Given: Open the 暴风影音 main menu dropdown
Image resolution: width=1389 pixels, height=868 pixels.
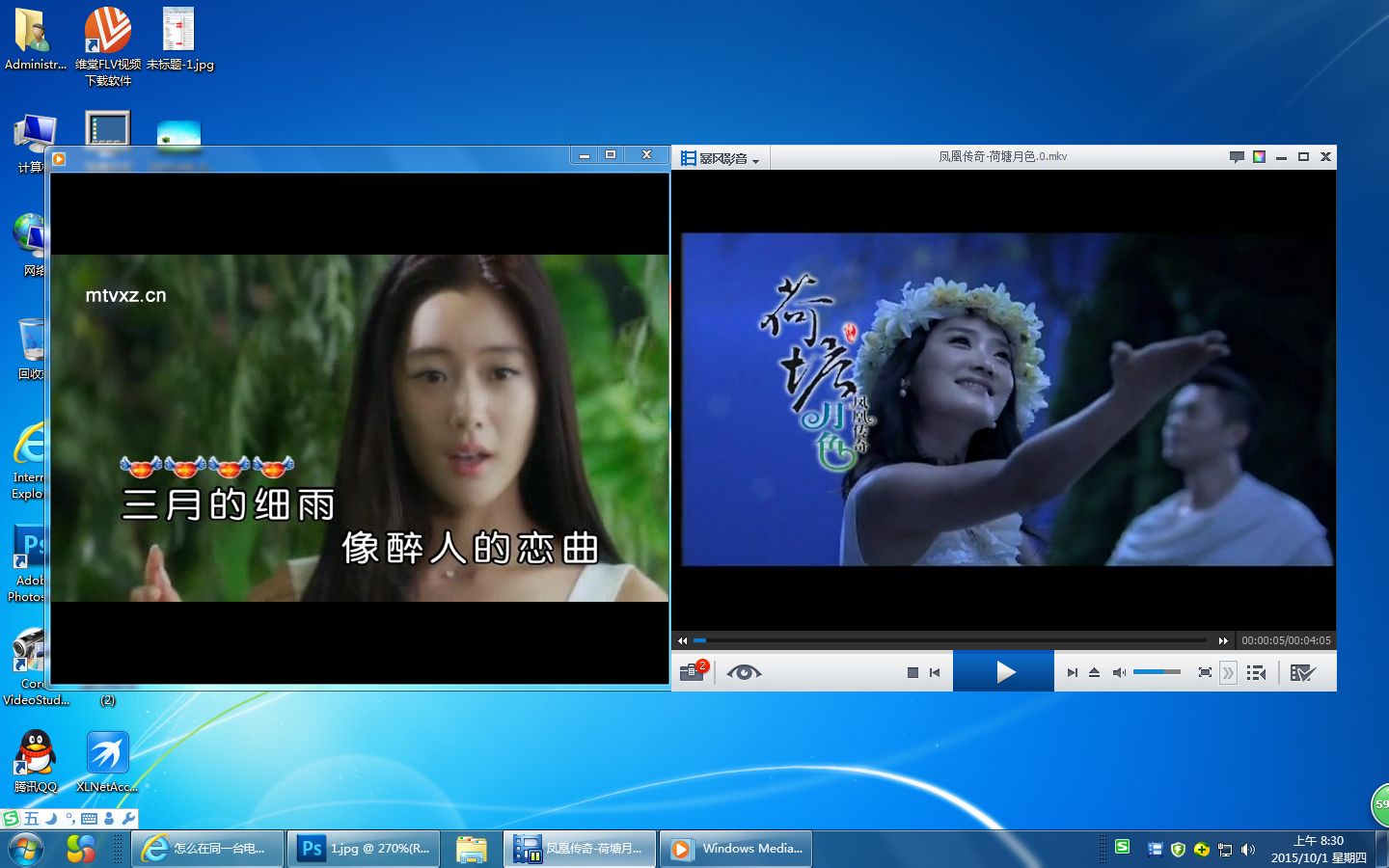Looking at the screenshot, I should pyautogui.click(x=720, y=158).
